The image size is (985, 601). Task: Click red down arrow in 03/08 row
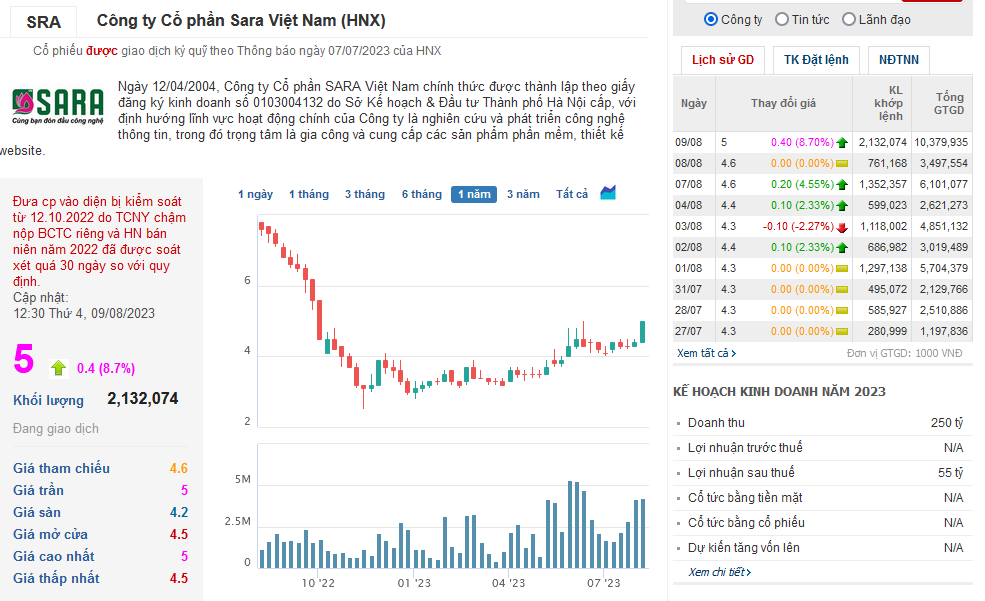tap(842, 227)
